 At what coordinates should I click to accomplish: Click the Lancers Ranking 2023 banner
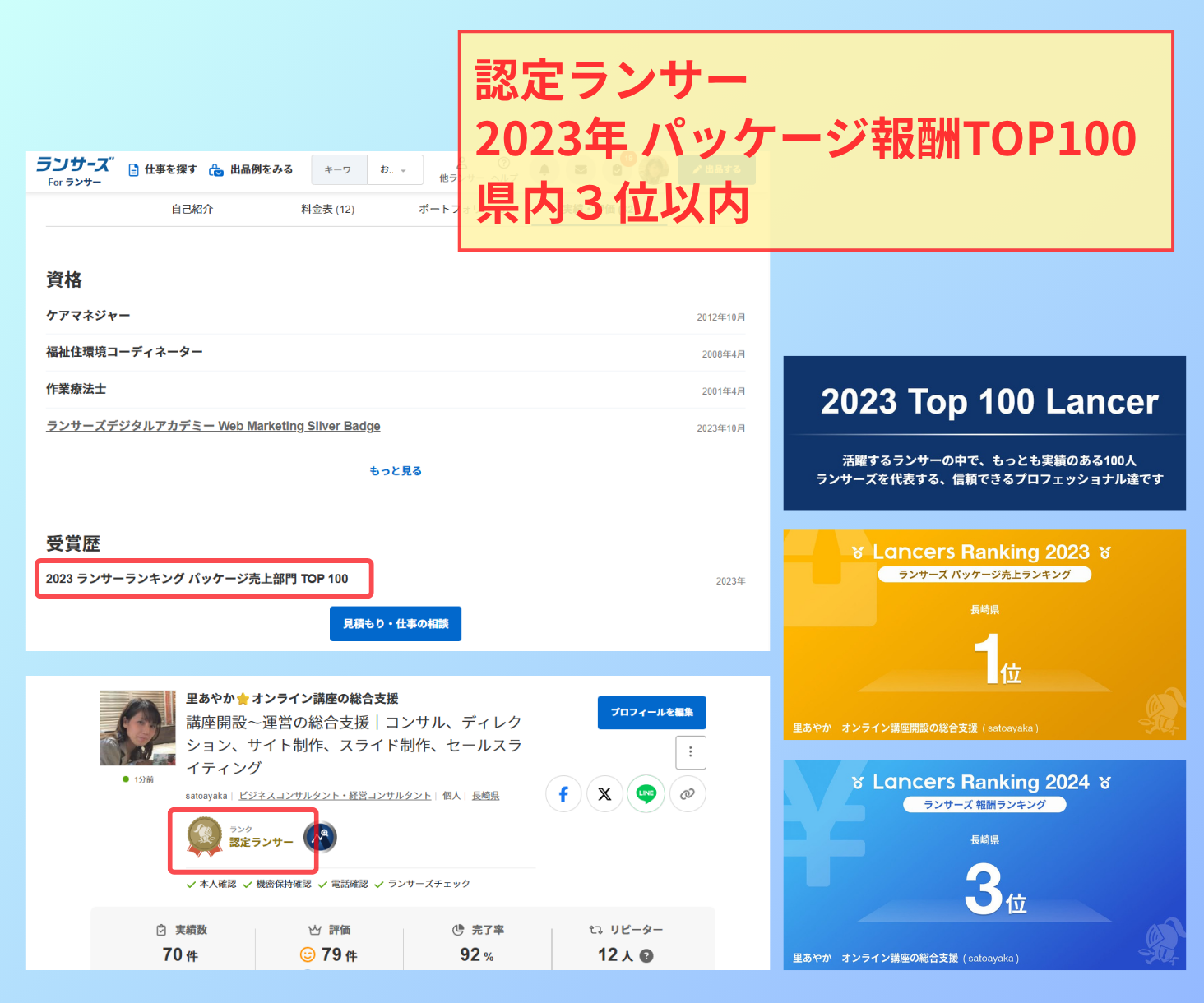(984, 635)
